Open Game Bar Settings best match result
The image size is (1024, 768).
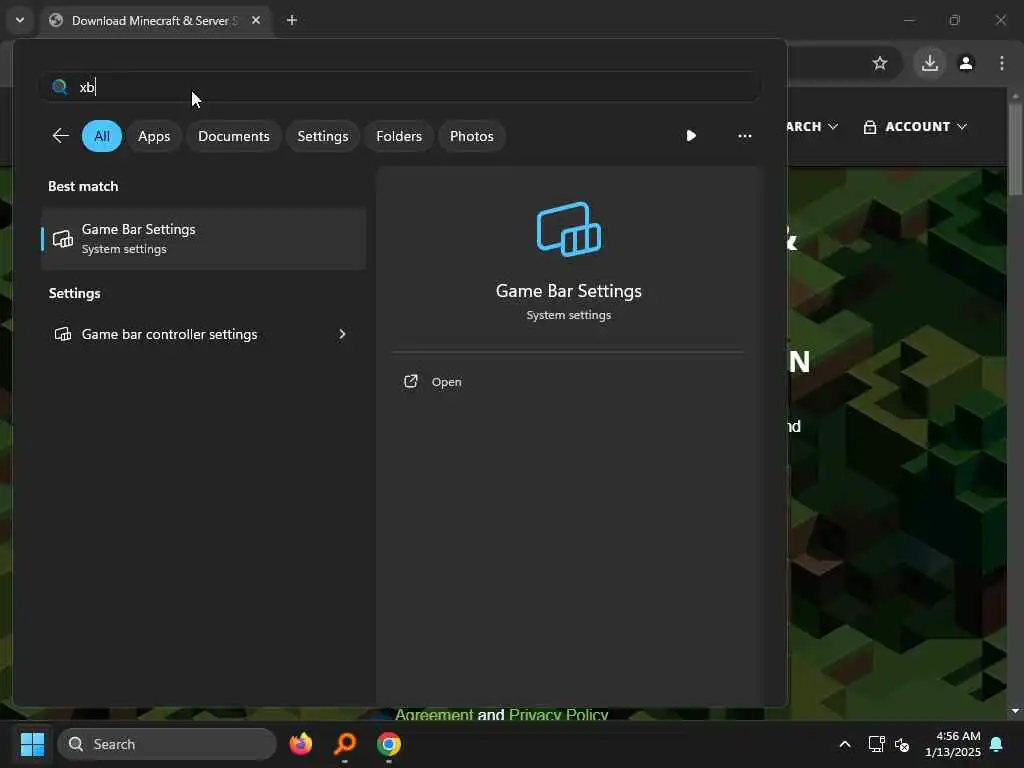point(203,239)
